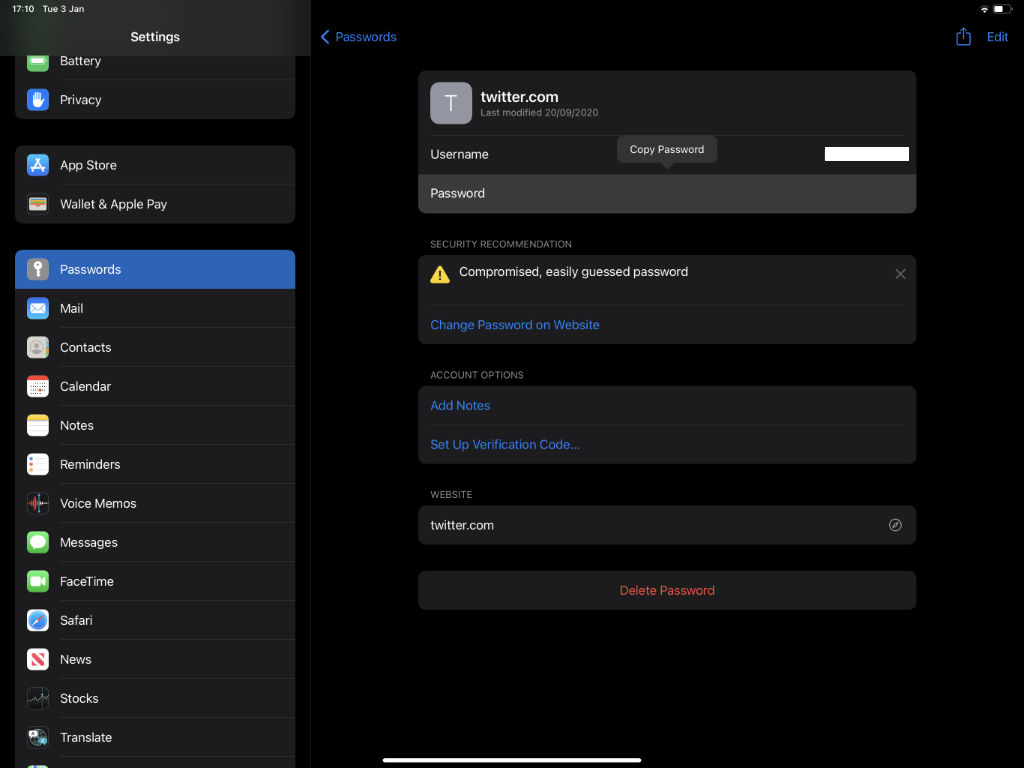Select the Passwords sidebar row
The width and height of the screenshot is (1024, 768).
155,269
